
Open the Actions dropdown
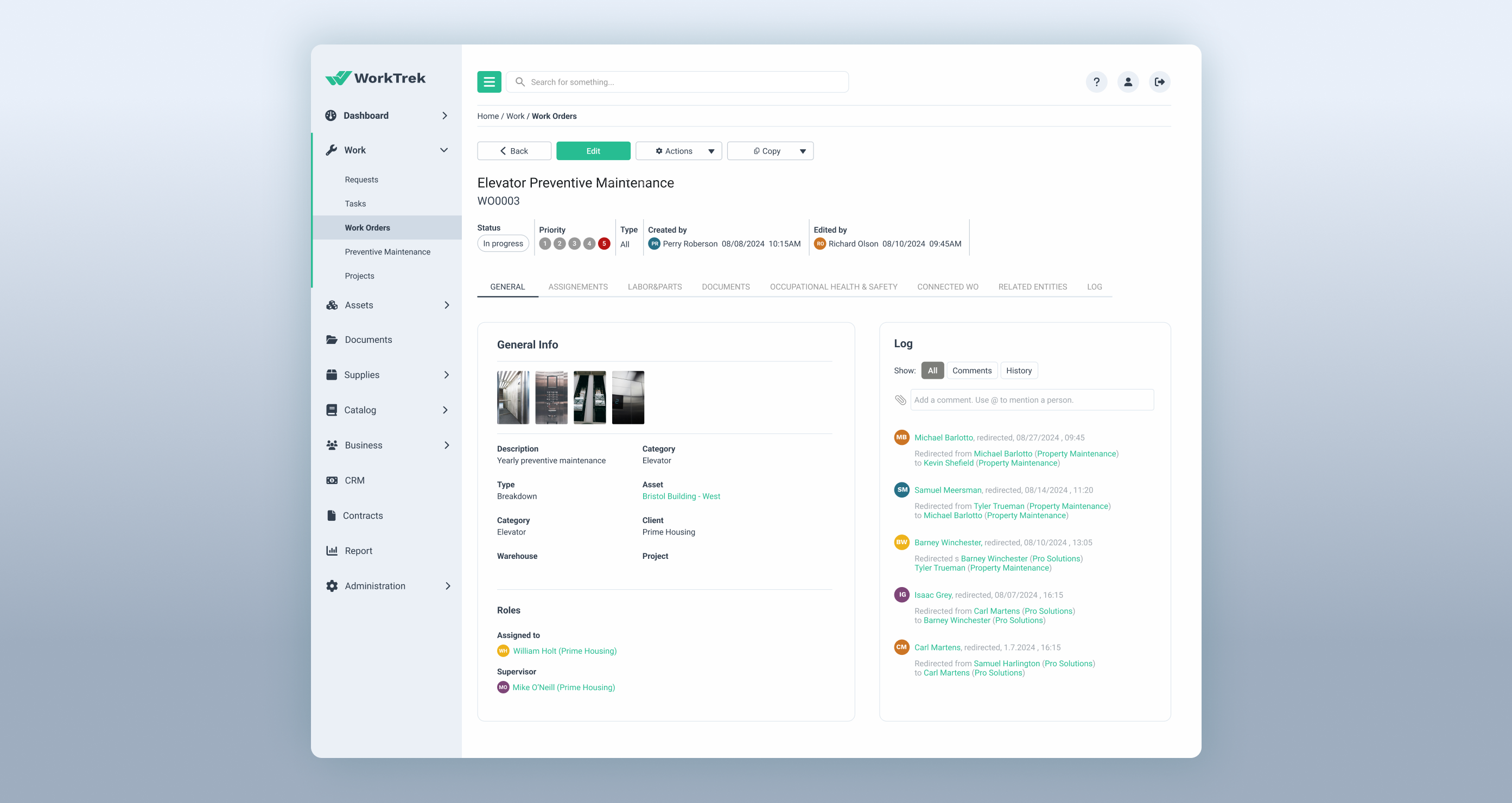pyautogui.click(x=678, y=151)
